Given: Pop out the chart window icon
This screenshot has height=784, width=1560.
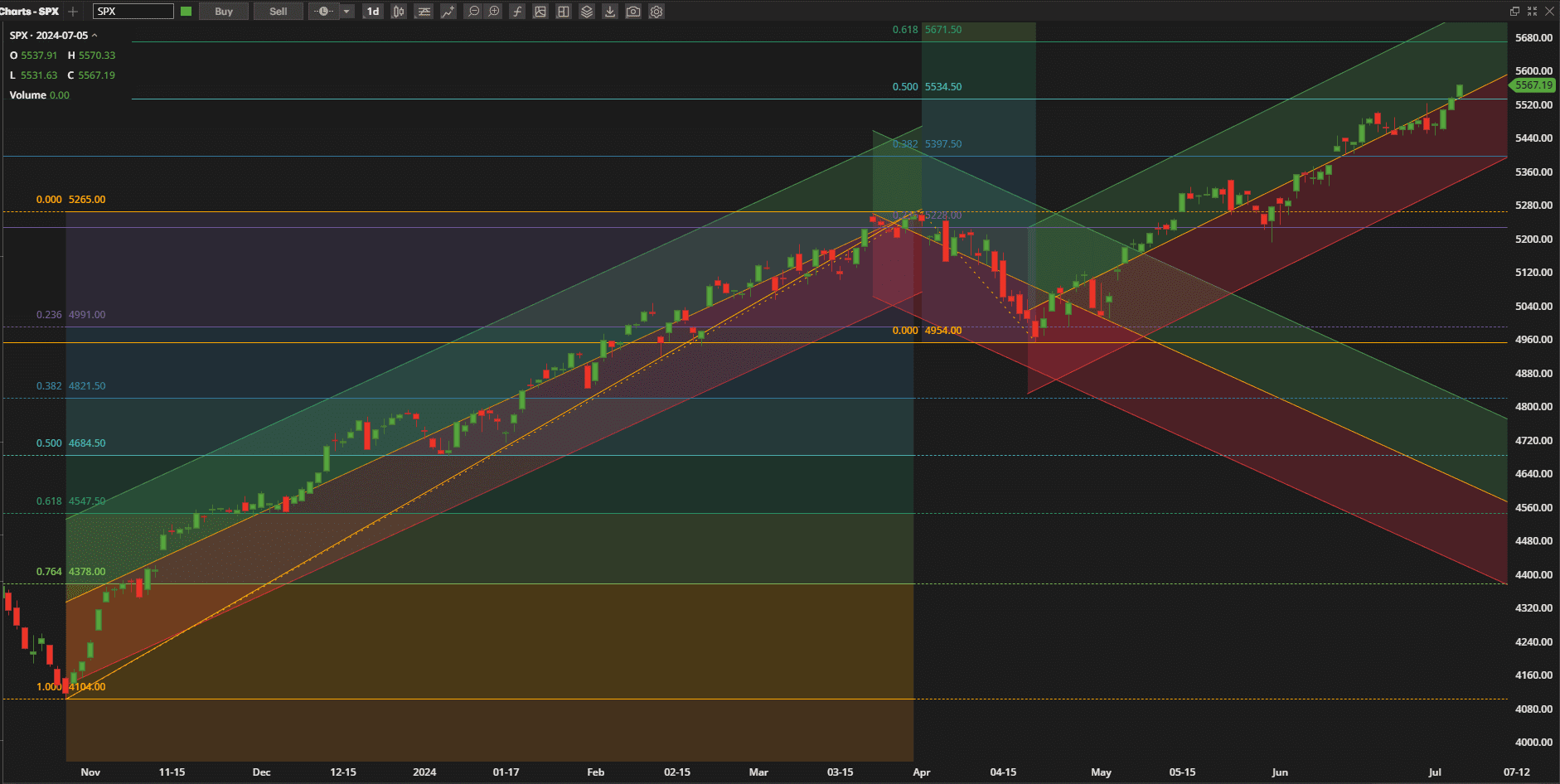Looking at the screenshot, I should (x=1514, y=12).
